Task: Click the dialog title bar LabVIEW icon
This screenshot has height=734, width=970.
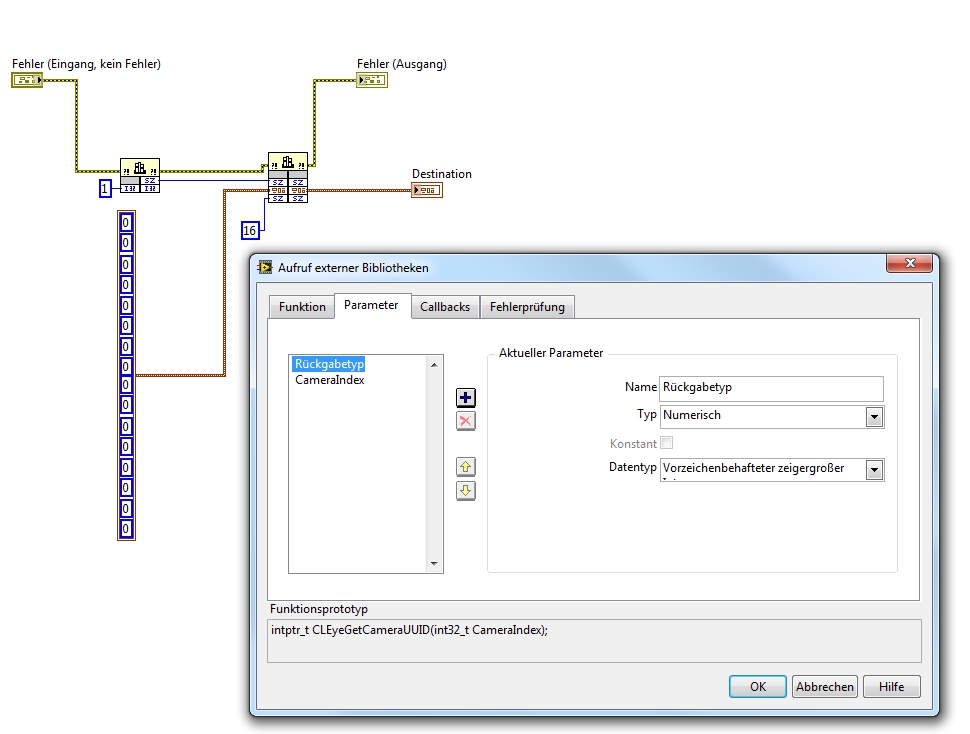Action: pyautogui.click(x=265, y=267)
